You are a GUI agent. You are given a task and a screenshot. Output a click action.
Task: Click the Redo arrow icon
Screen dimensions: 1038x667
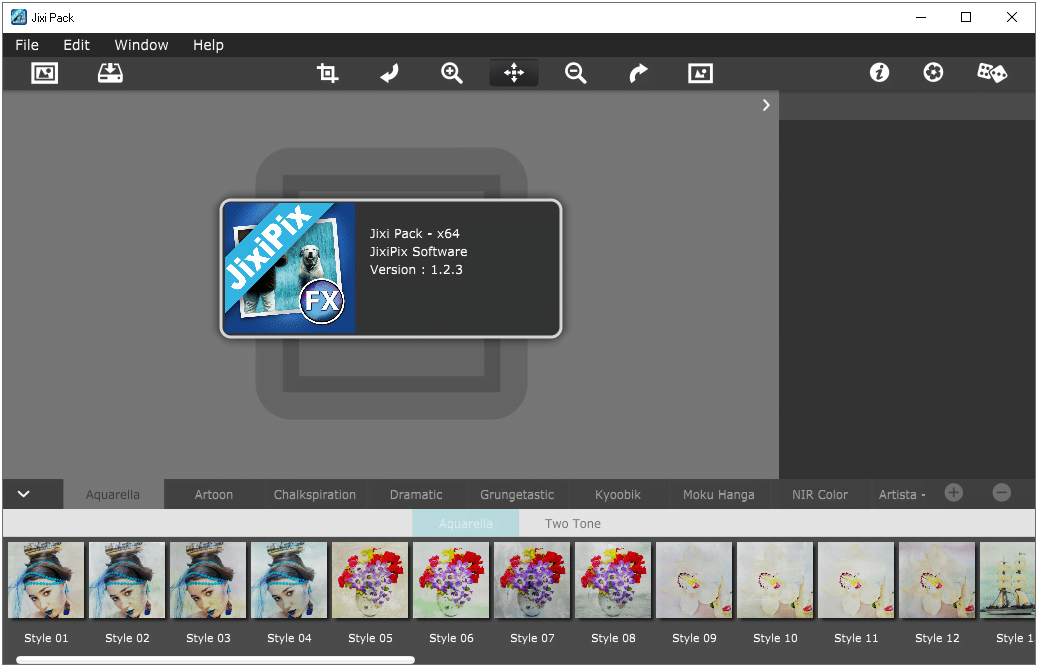(637, 73)
